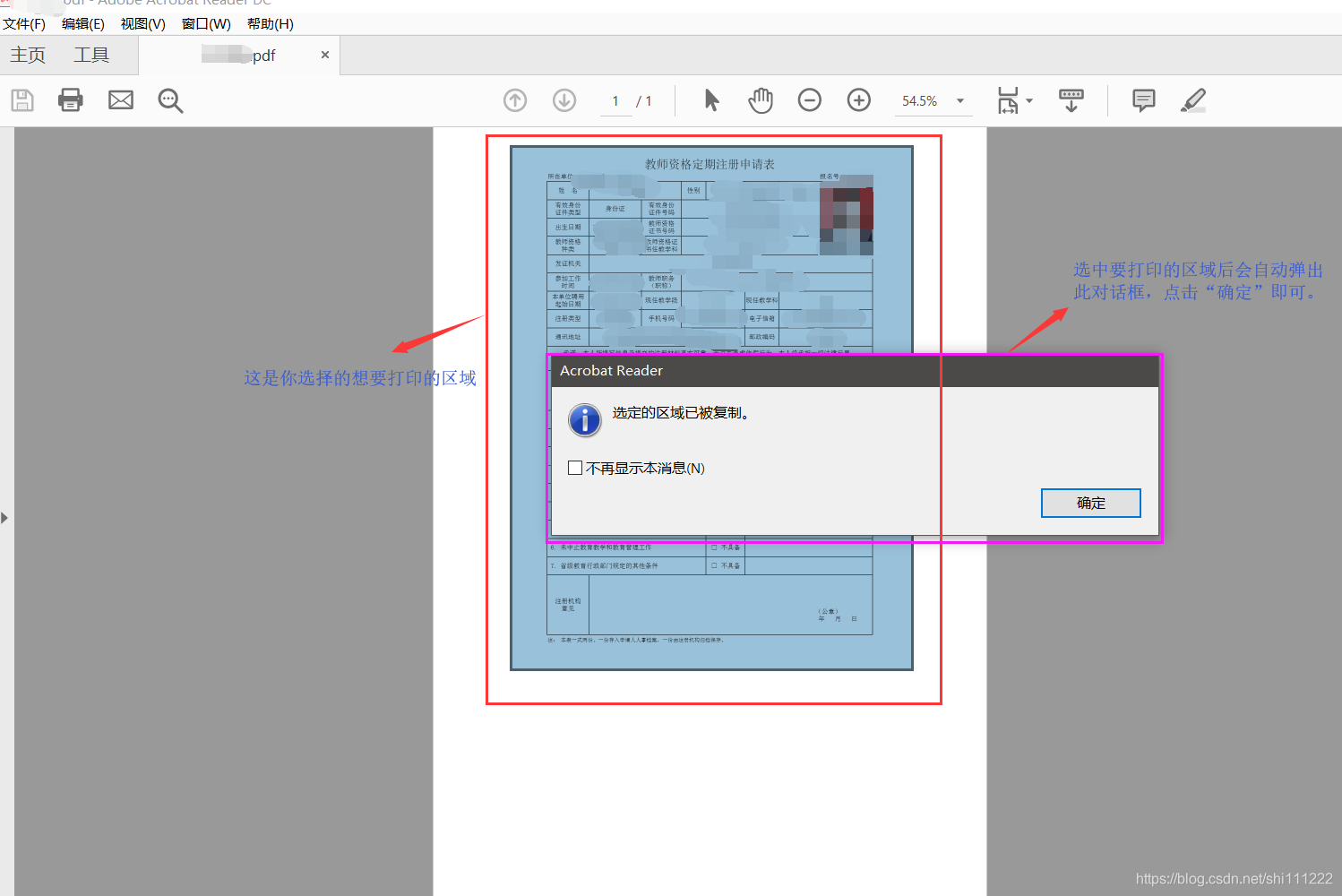This screenshot has width=1342, height=896.
Task: Click the Print icon in toolbar
Action: tap(71, 100)
